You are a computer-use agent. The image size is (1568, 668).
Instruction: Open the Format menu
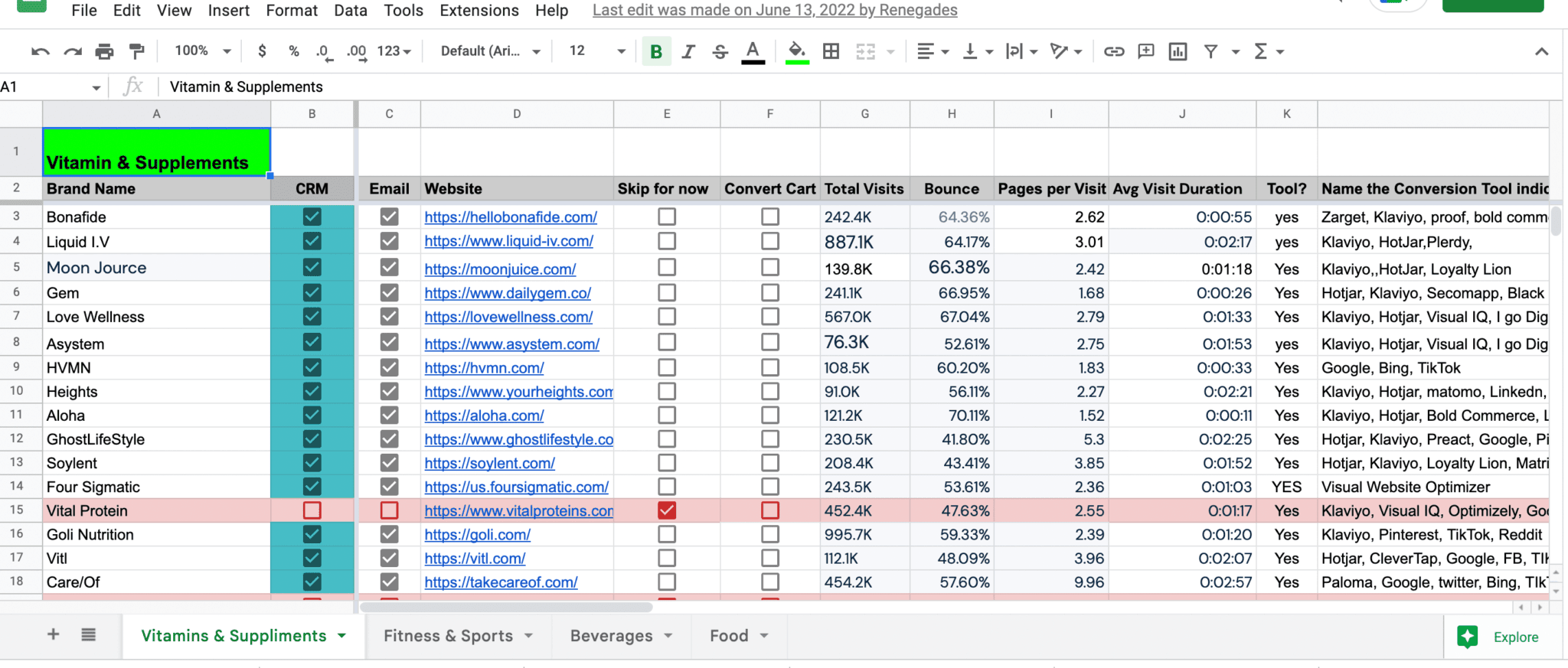click(x=292, y=11)
